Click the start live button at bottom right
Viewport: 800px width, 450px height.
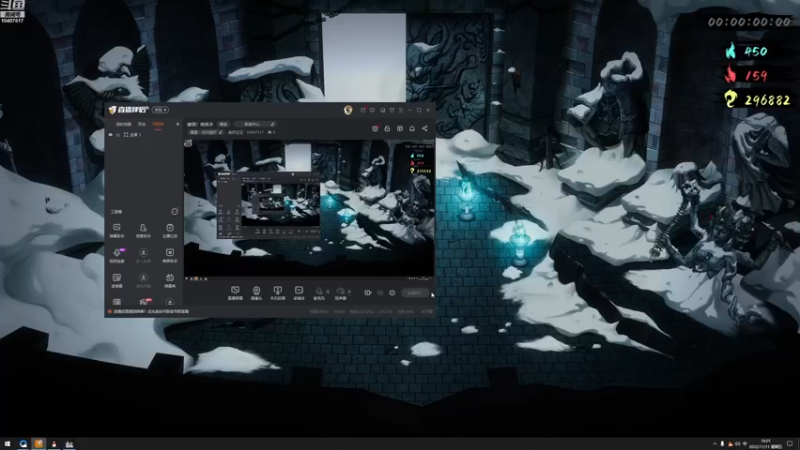(415, 293)
